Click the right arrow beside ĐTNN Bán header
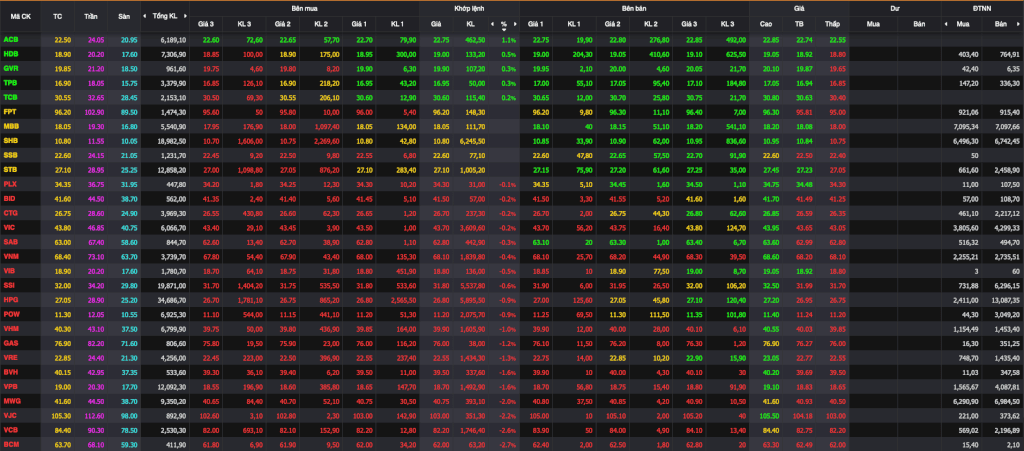 point(1019,24)
